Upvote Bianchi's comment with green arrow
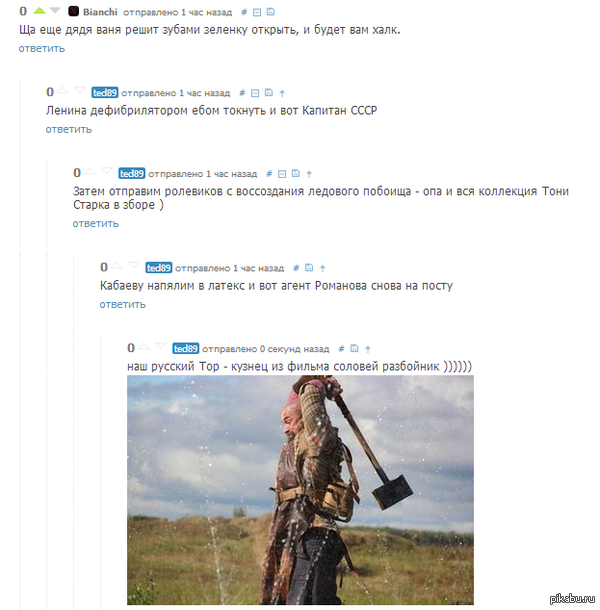Image resolution: width=600 pixels, height=610 pixels. point(39,11)
